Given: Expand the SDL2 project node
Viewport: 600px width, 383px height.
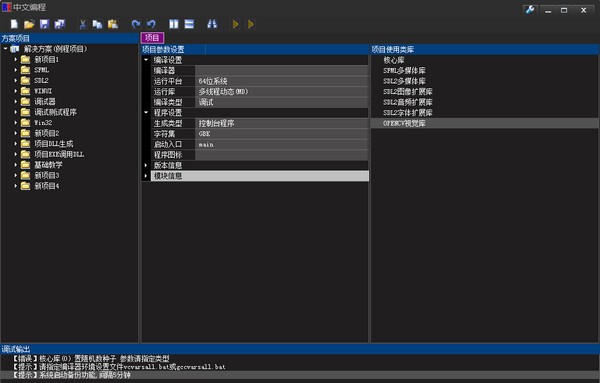Looking at the screenshot, I should point(16,81).
